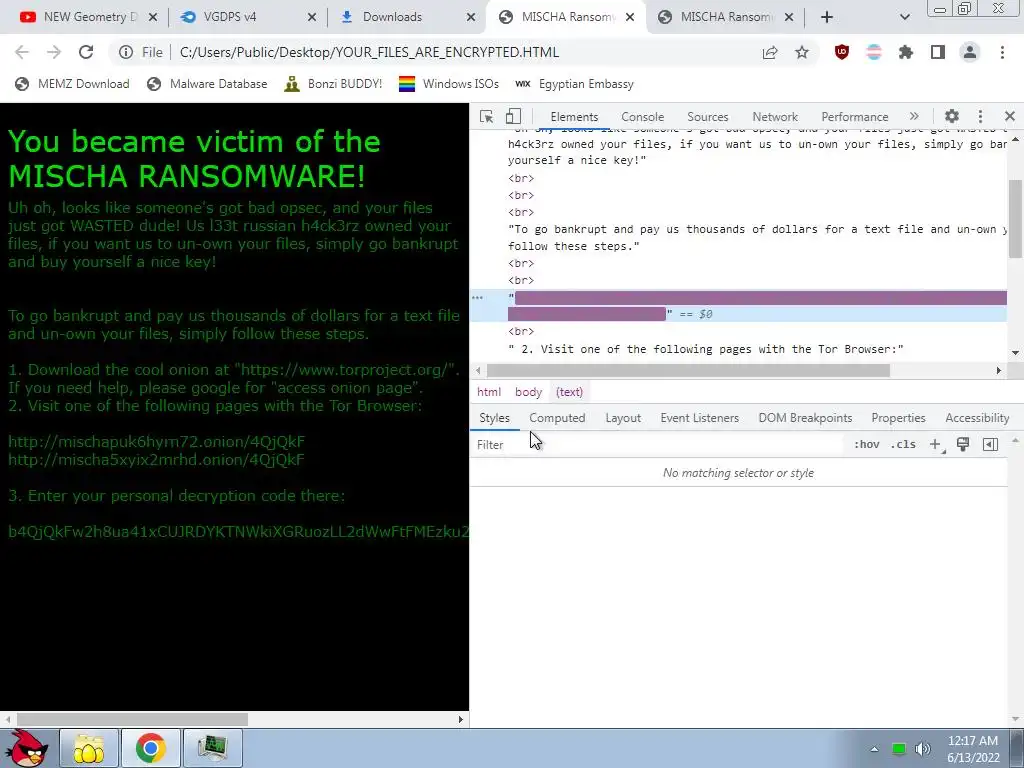The width and height of the screenshot is (1024, 768).
Task: Open the DOM Breakpoints pane tab
Action: pos(805,418)
